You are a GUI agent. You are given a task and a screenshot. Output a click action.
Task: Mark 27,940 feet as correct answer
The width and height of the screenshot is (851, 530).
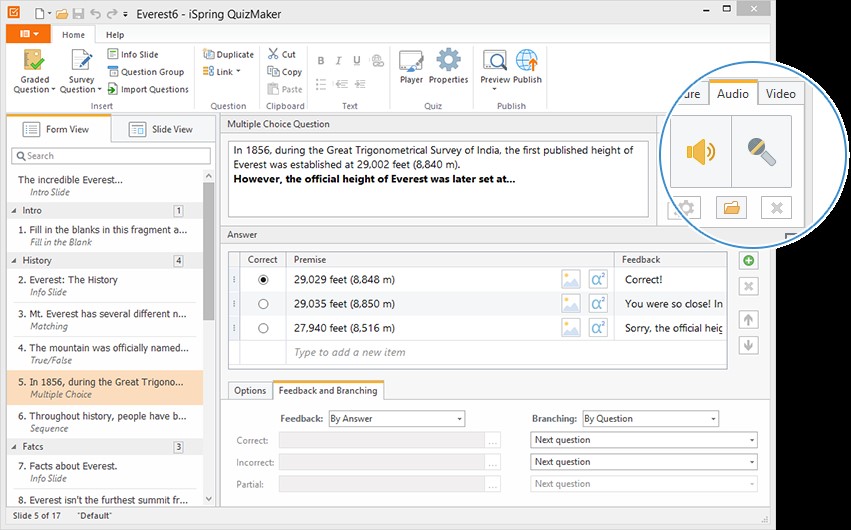263,328
